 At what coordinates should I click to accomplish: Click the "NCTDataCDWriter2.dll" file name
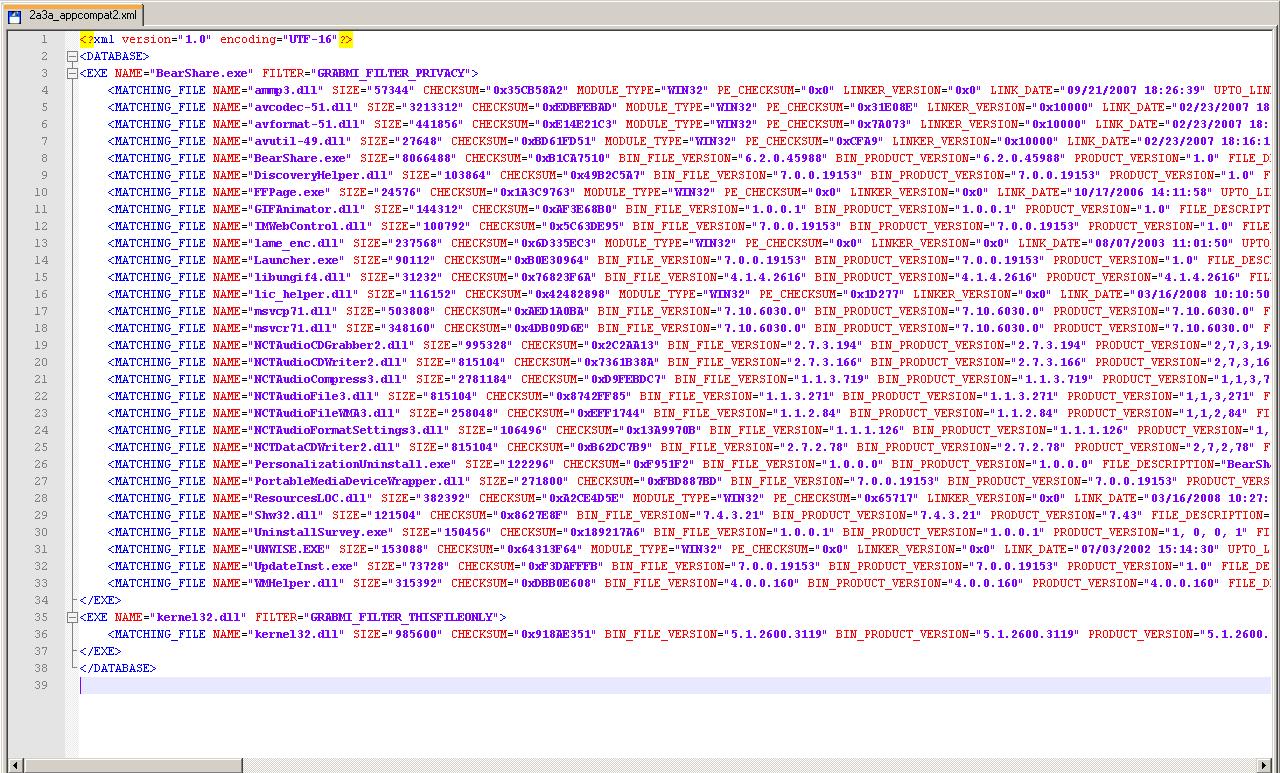point(324,447)
